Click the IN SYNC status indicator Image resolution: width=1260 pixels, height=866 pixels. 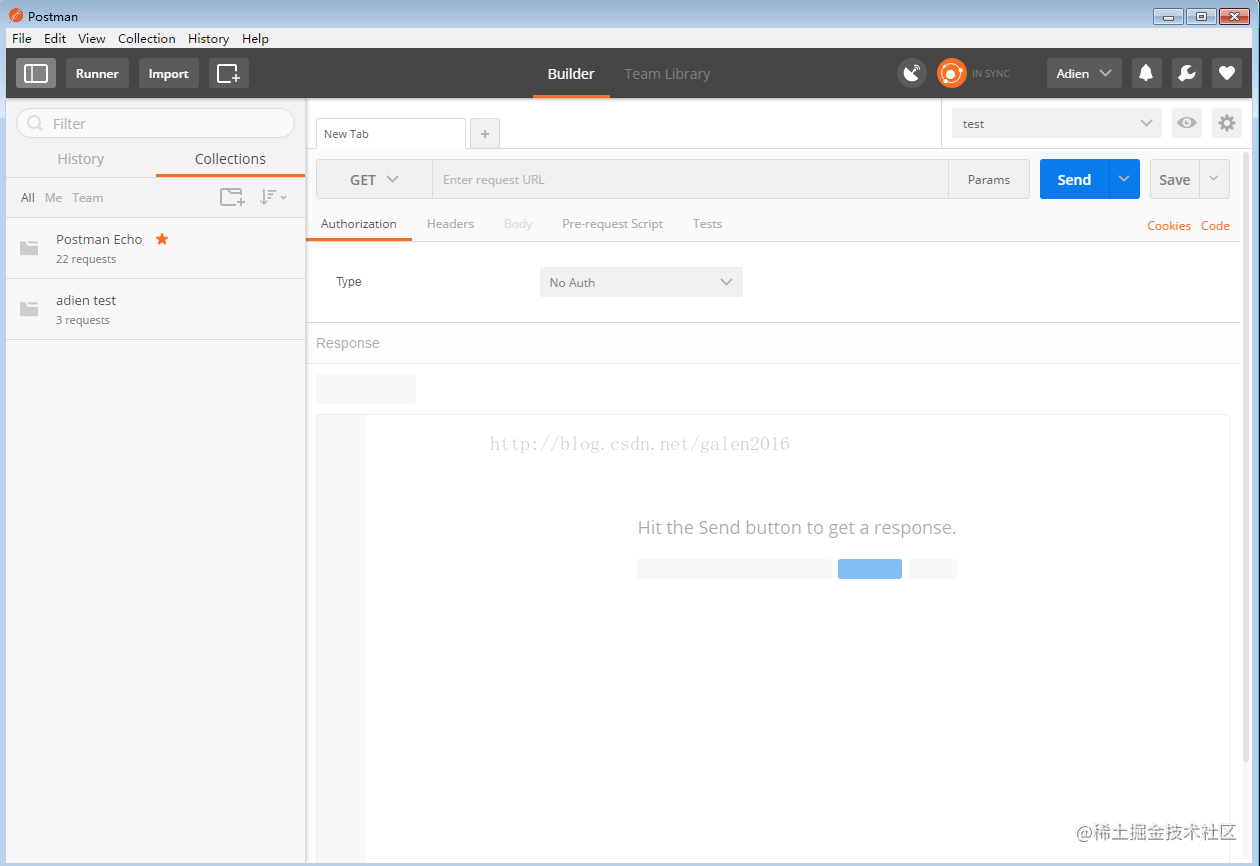(x=951, y=73)
